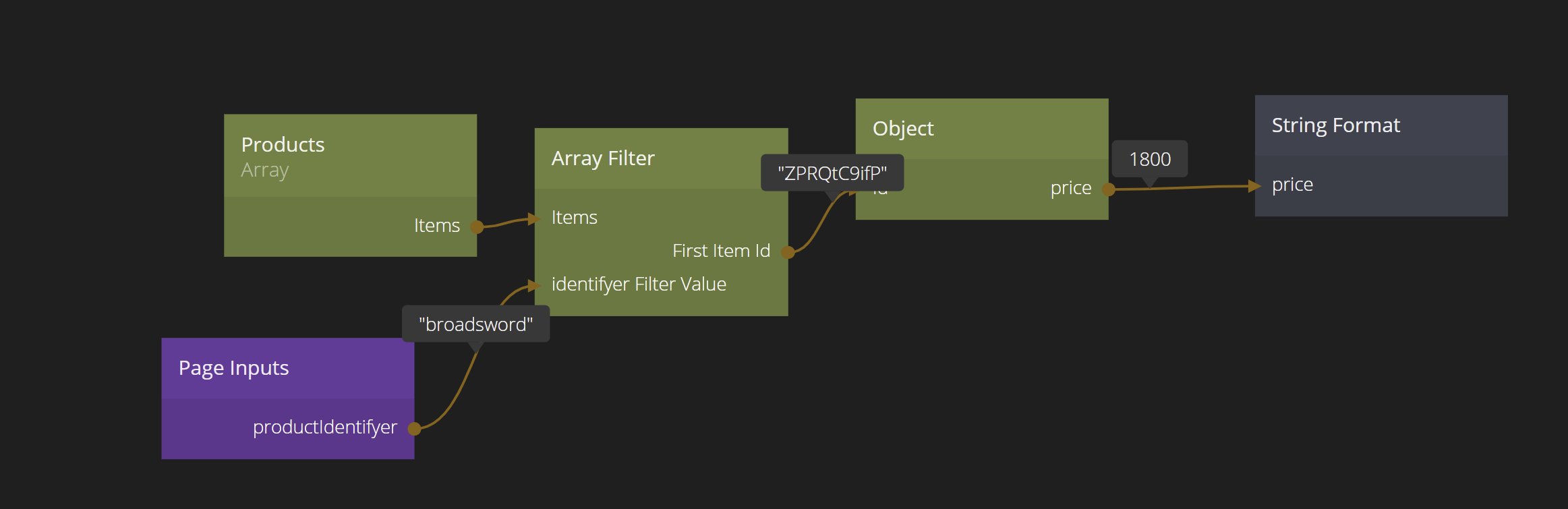Click the Items output port on Products
This screenshot has width=1568, height=509.
(x=477, y=227)
